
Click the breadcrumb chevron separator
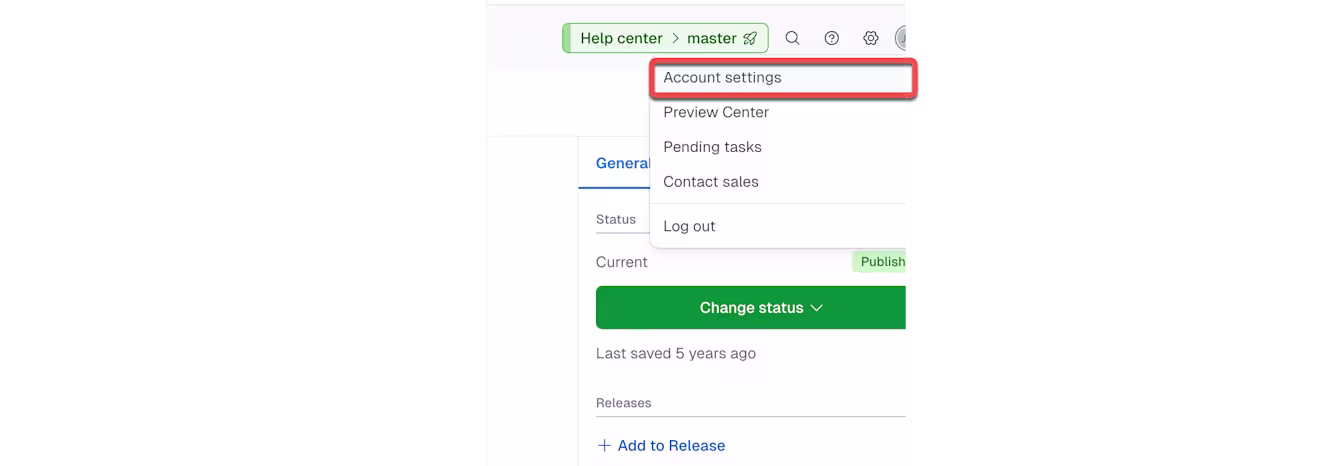675,39
